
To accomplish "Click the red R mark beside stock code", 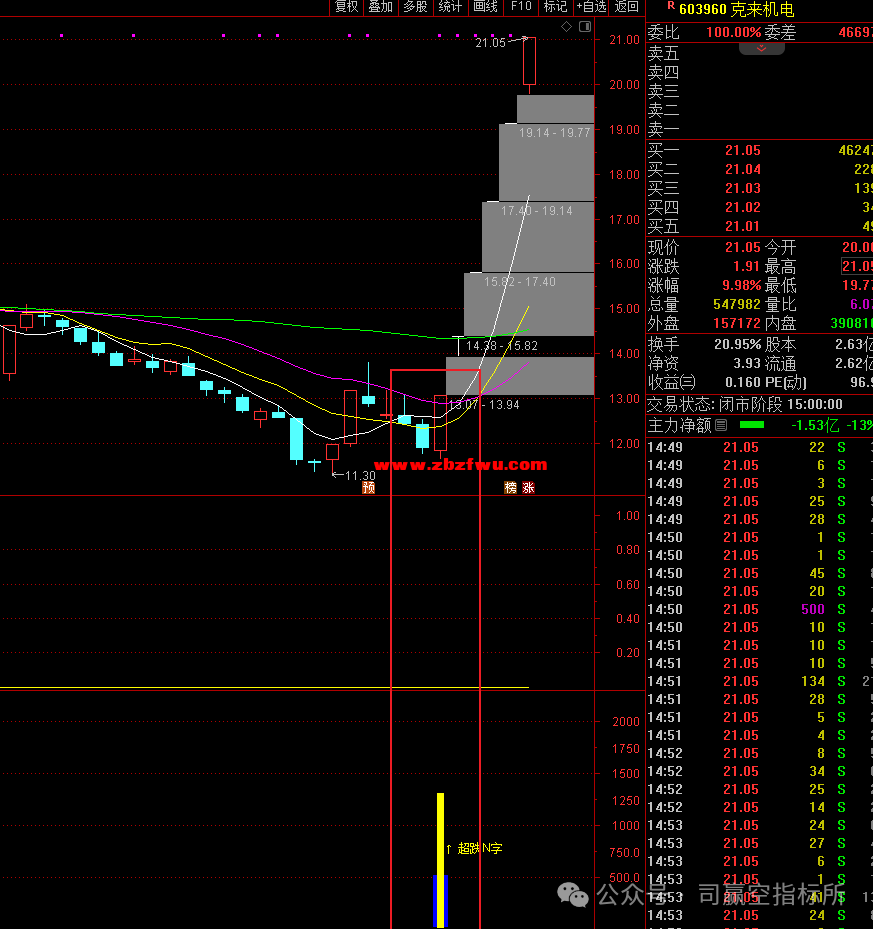I will 671,5.
